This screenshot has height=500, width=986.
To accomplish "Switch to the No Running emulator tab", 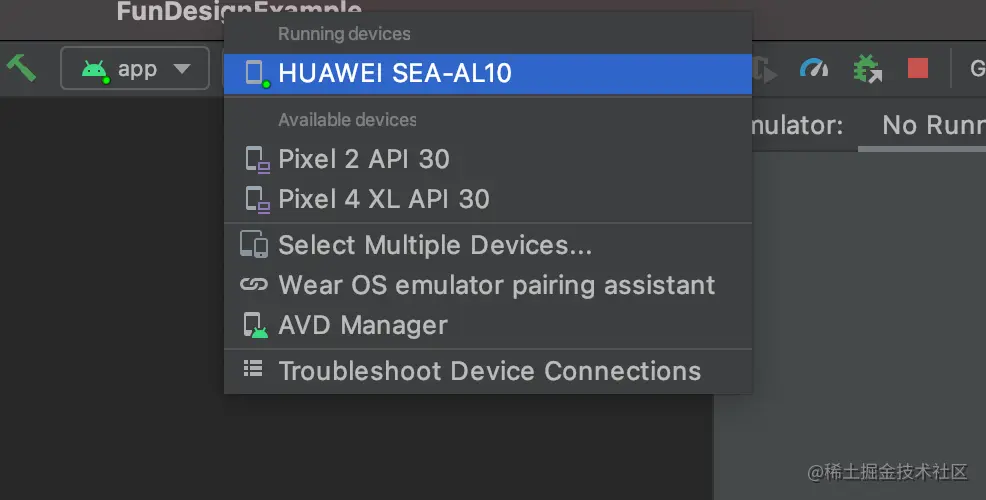I will 933,125.
